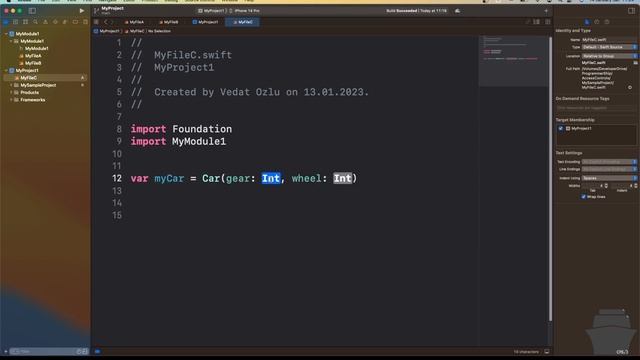
Task: Switch to the MyFileB editor tab
Action: click(169, 22)
